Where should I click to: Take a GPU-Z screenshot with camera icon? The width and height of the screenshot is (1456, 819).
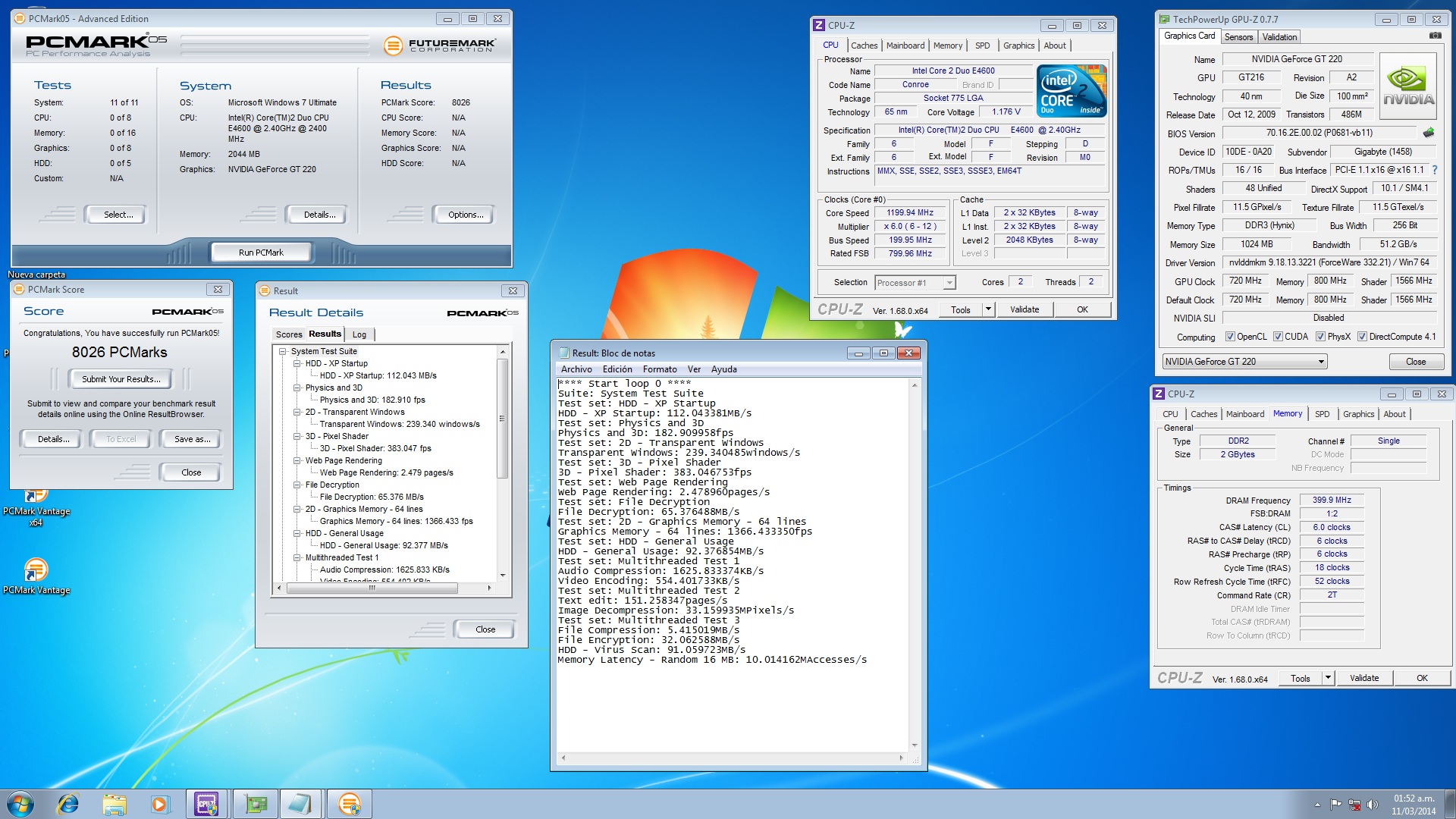pyautogui.click(x=1435, y=36)
